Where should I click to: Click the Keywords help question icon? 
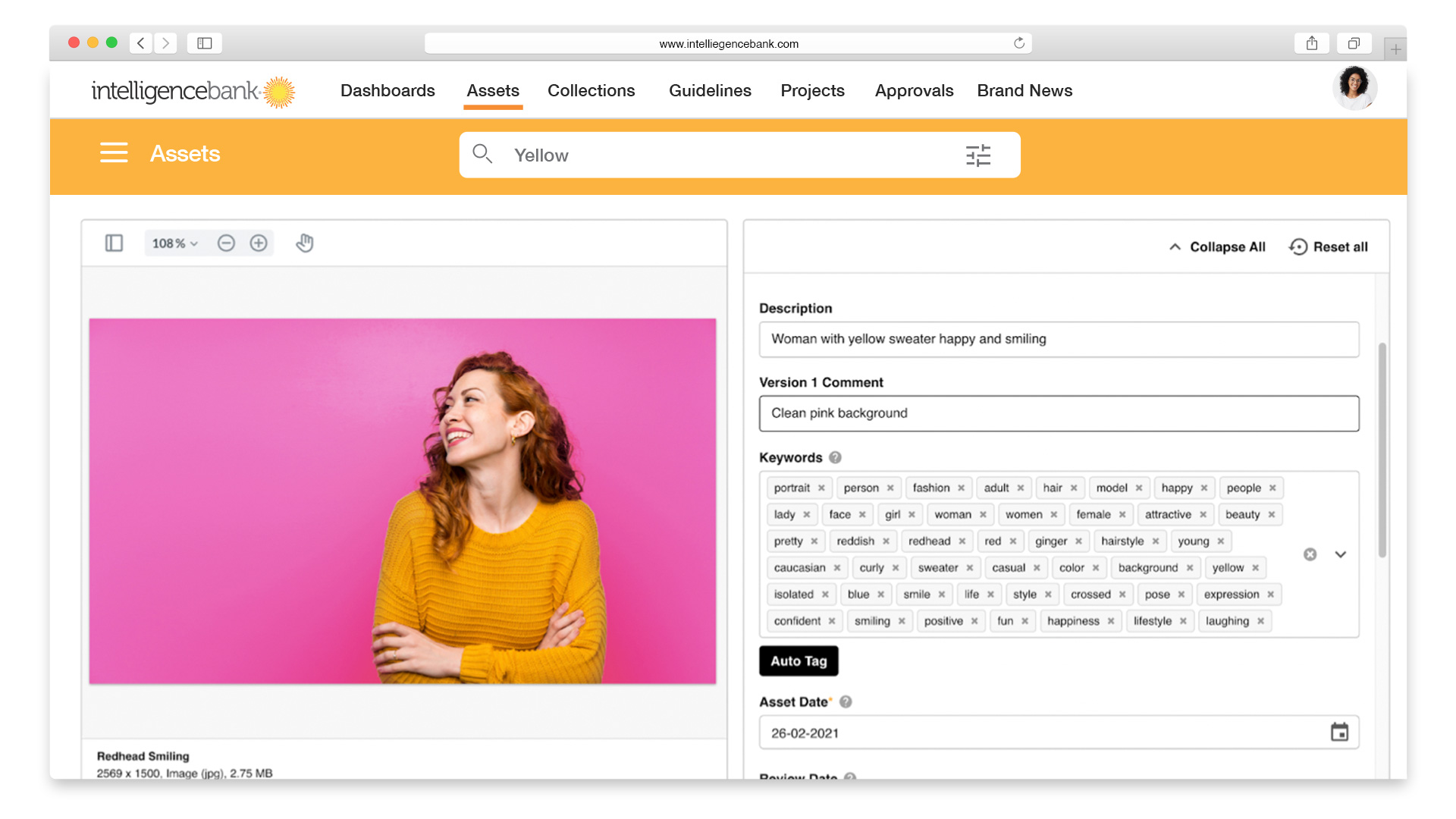835,457
